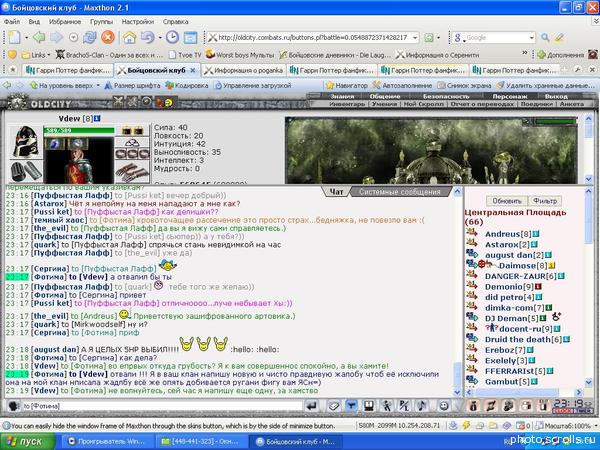The width and height of the screenshot is (600, 450).
Task: Open the Favorites shield icon on bookmarks bar
Action: pos(12,55)
